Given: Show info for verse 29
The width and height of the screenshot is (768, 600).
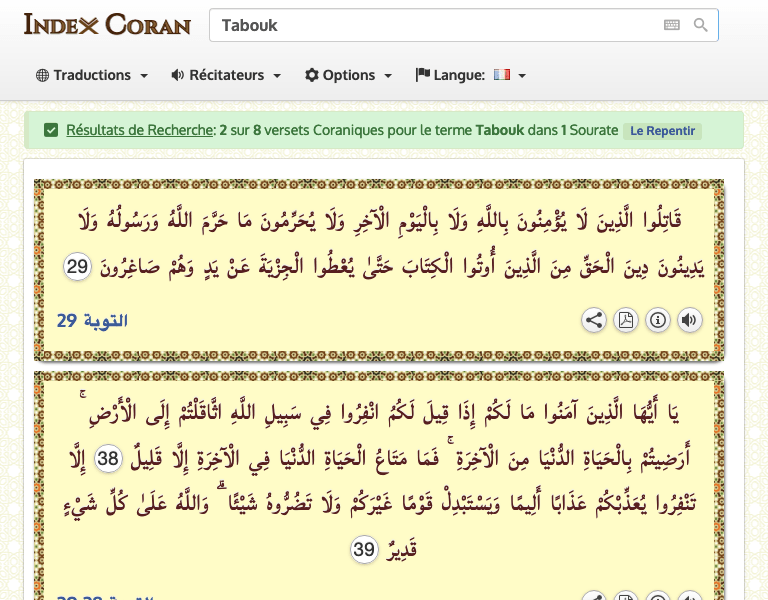Looking at the screenshot, I should tap(658, 320).
